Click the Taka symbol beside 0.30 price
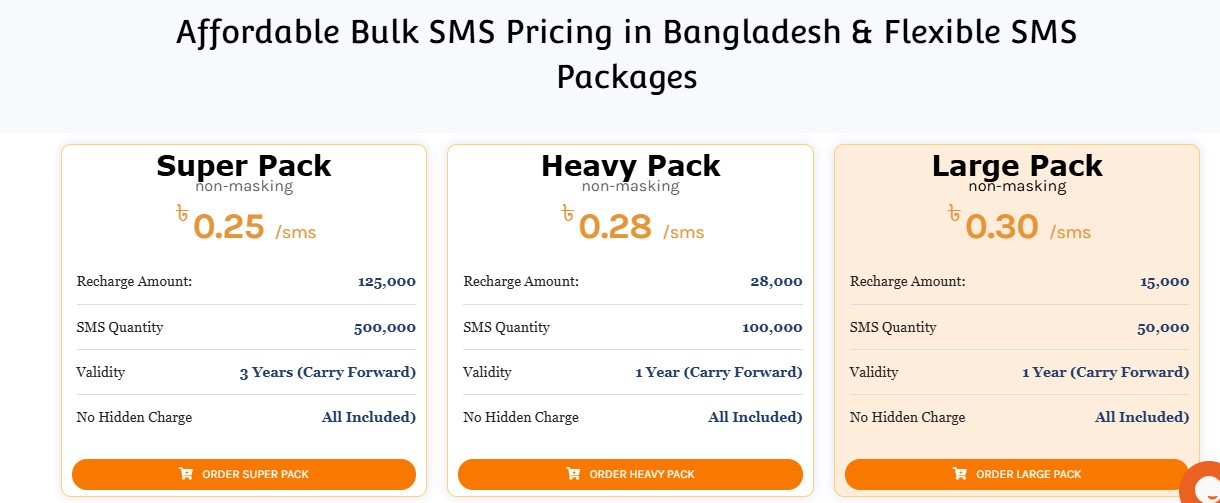Viewport: 1220px width, 503px height. [x=954, y=213]
